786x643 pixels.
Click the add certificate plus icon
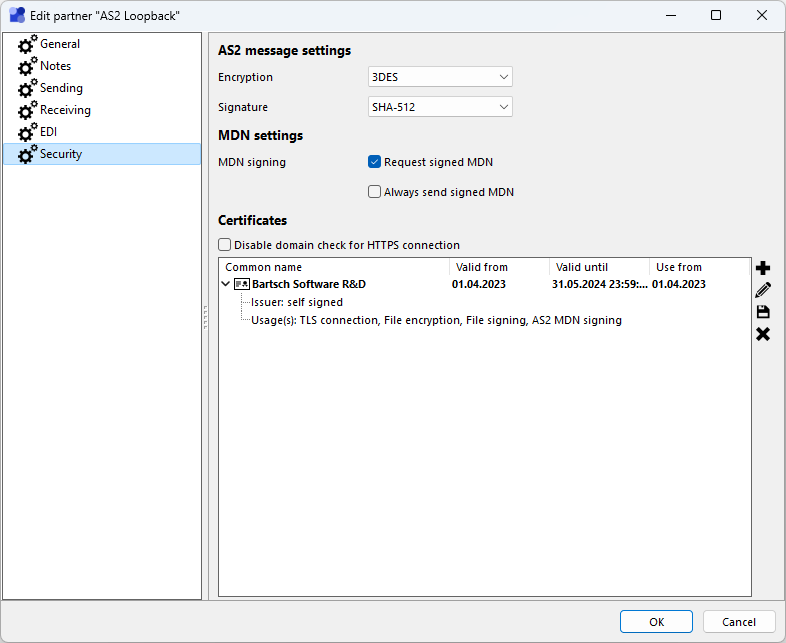click(763, 268)
